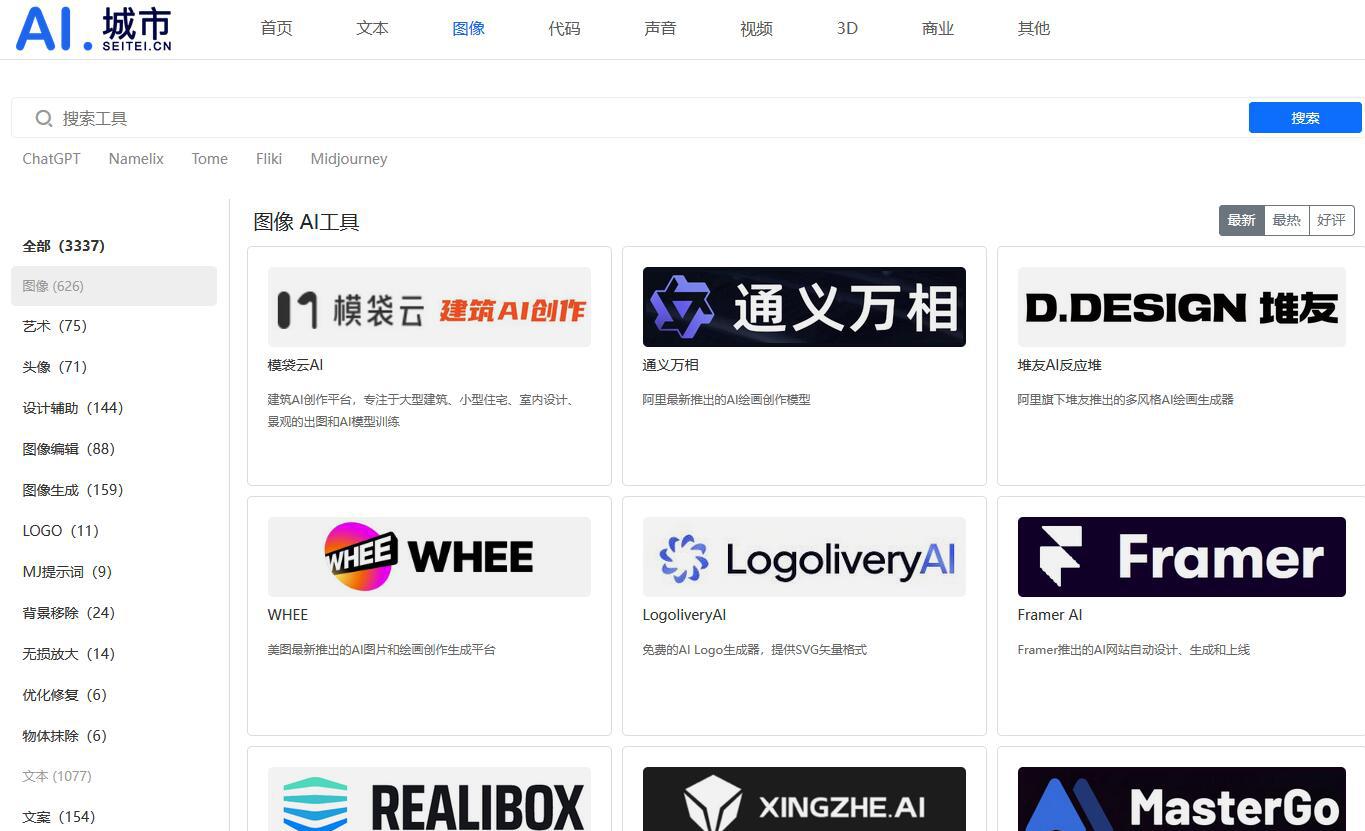Sort tools by 好评
This screenshot has width=1365, height=831.
1331,220
